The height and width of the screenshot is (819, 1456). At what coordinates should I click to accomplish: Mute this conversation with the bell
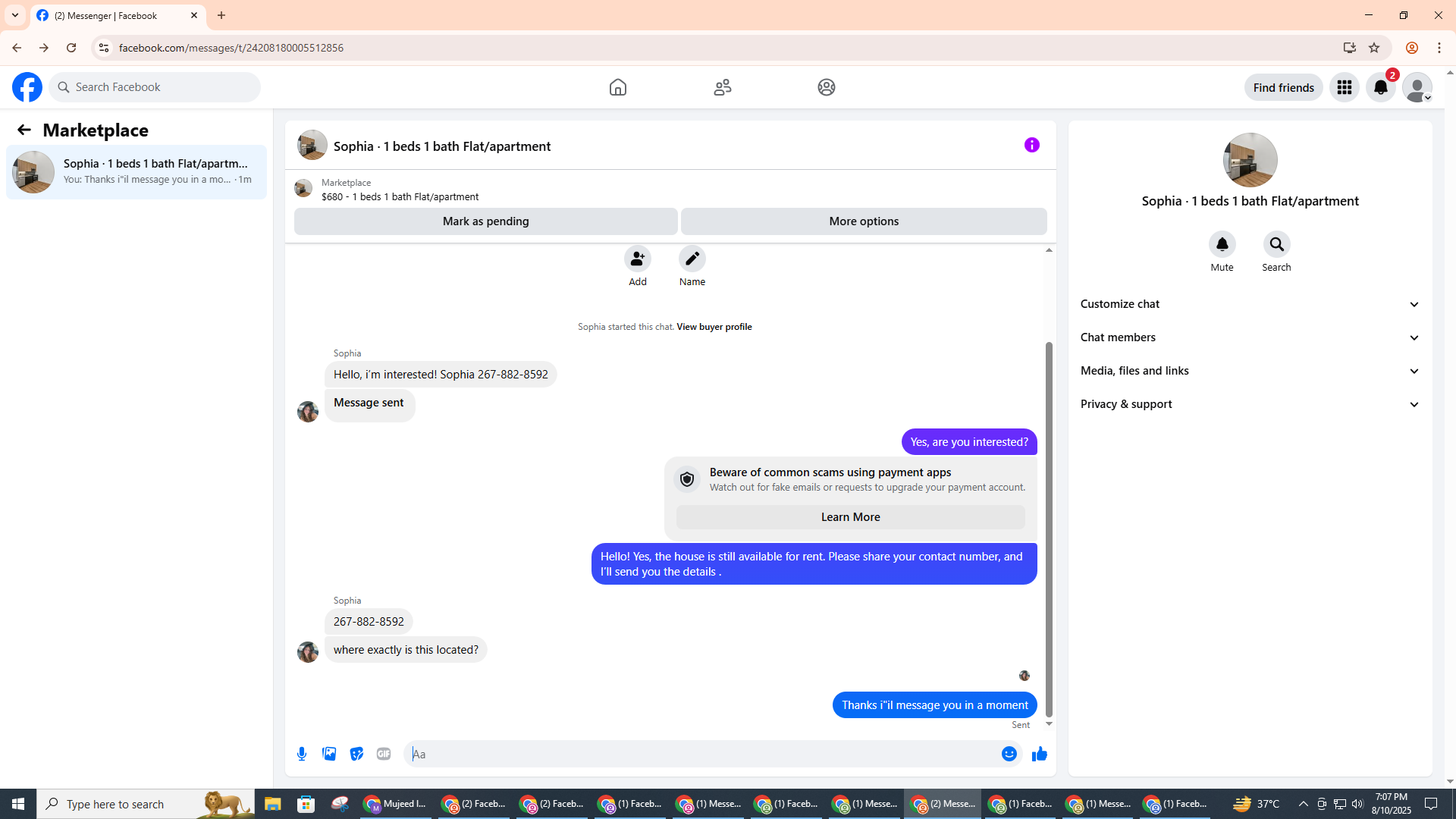tap(1222, 244)
